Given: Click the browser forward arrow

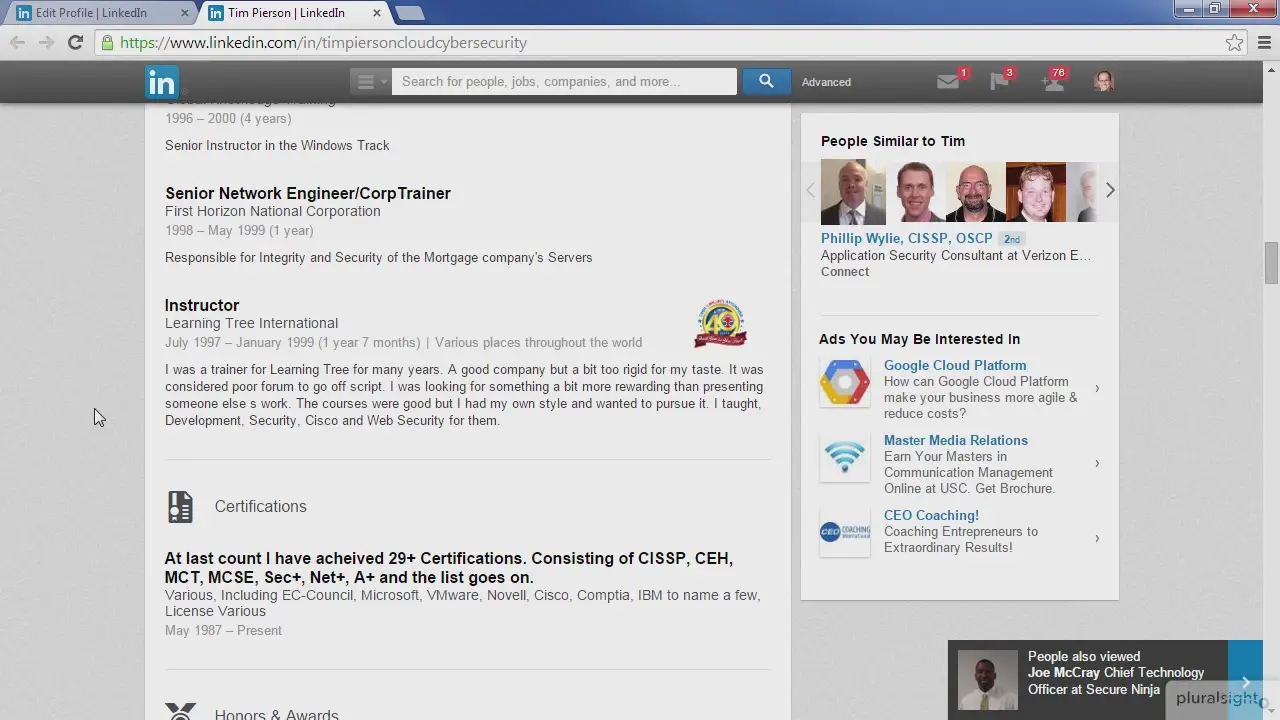Looking at the screenshot, I should [46, 42].
